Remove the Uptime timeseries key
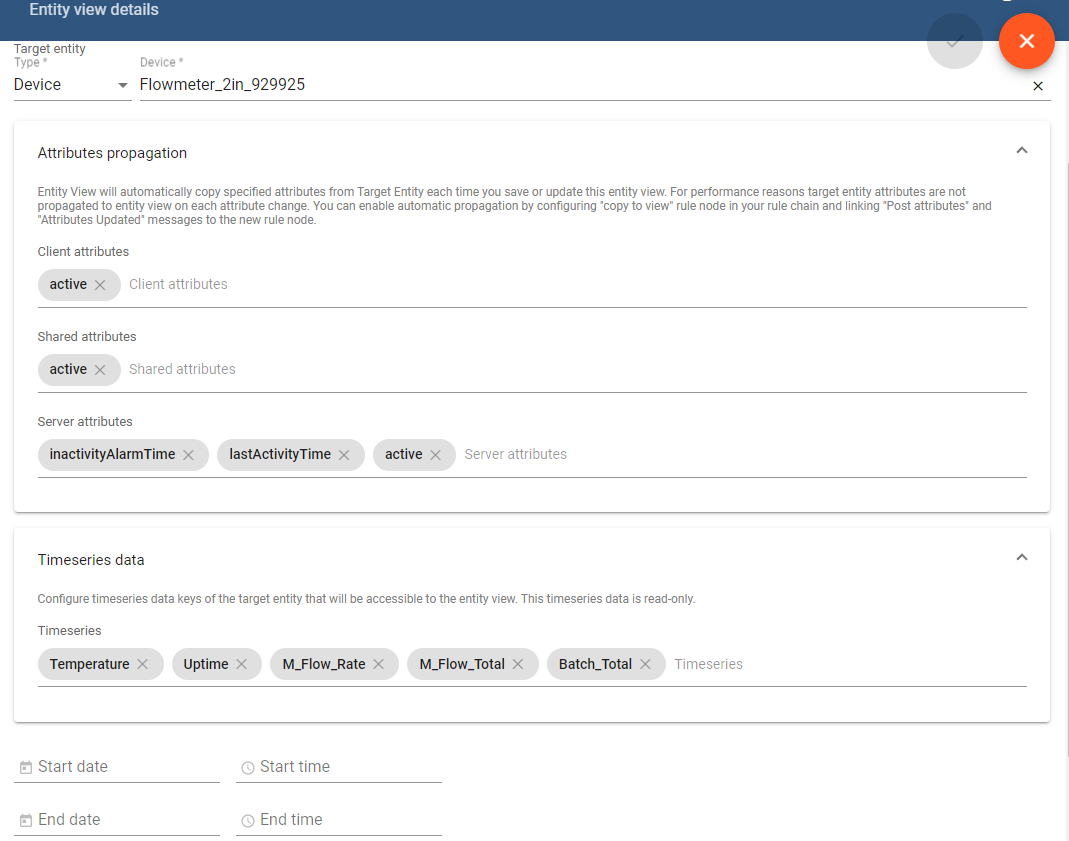 point(242,663)
